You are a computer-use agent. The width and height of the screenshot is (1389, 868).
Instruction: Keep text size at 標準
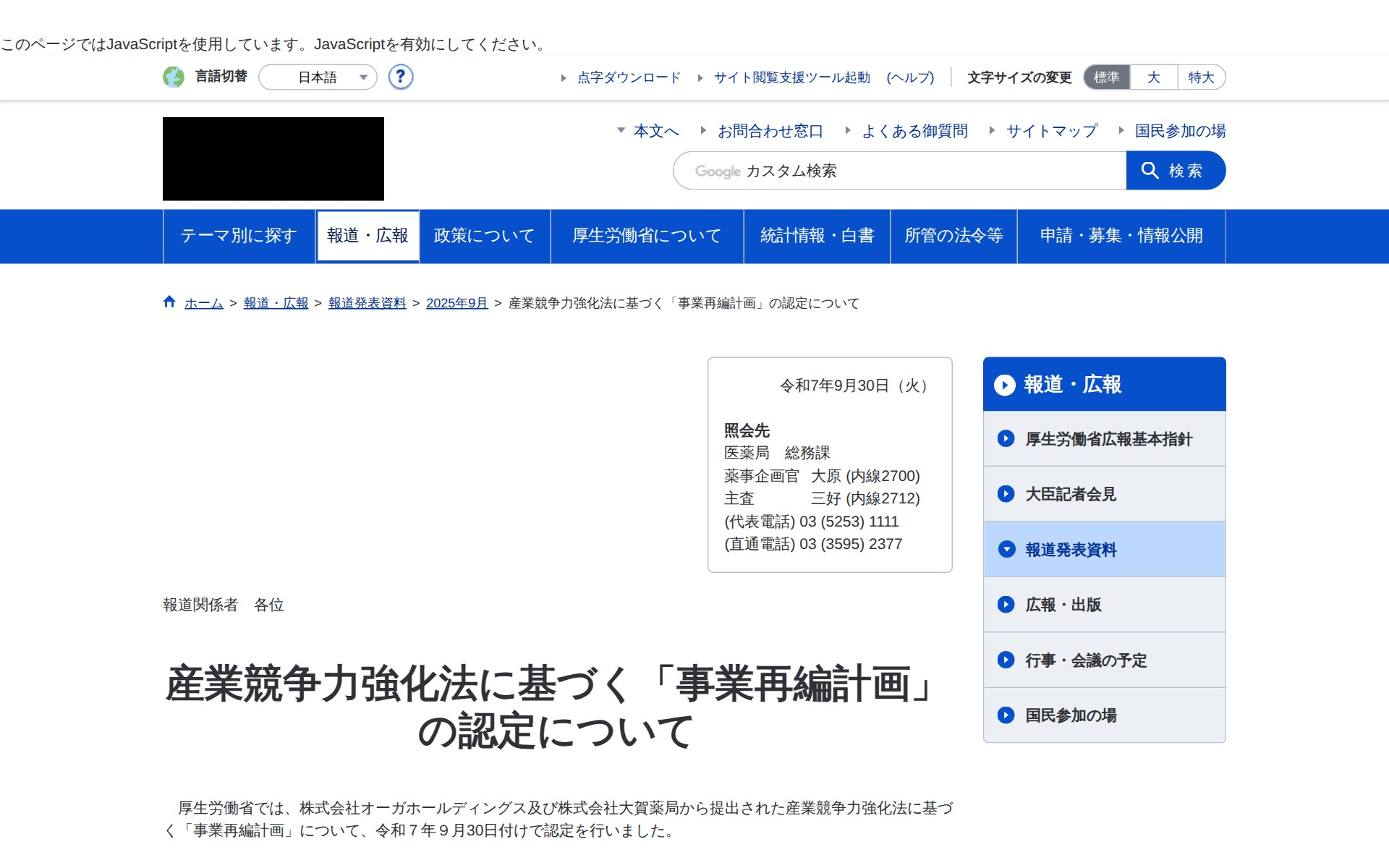1105,77
